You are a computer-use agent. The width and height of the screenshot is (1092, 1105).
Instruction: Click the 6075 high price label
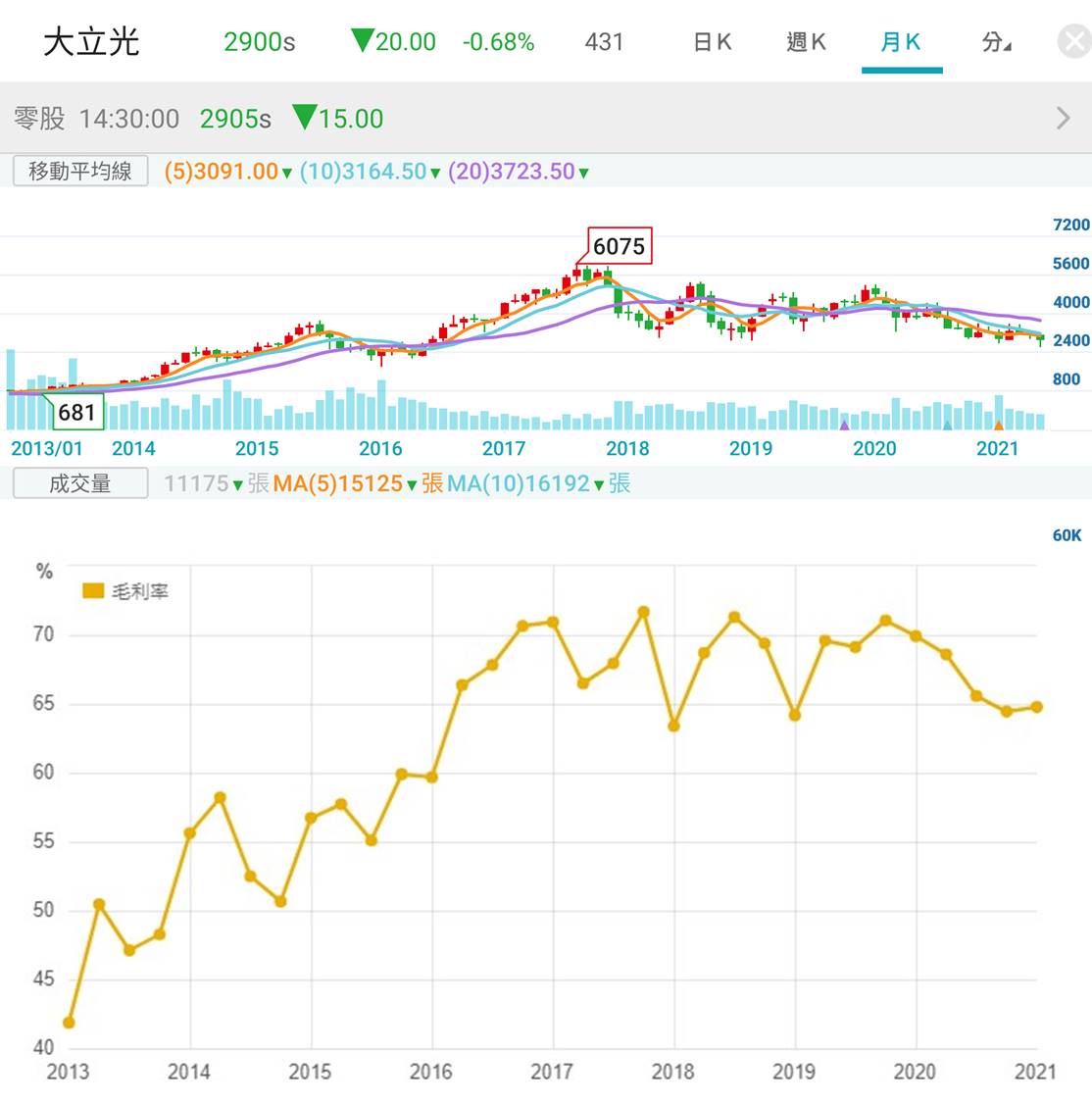pos(620,246)
